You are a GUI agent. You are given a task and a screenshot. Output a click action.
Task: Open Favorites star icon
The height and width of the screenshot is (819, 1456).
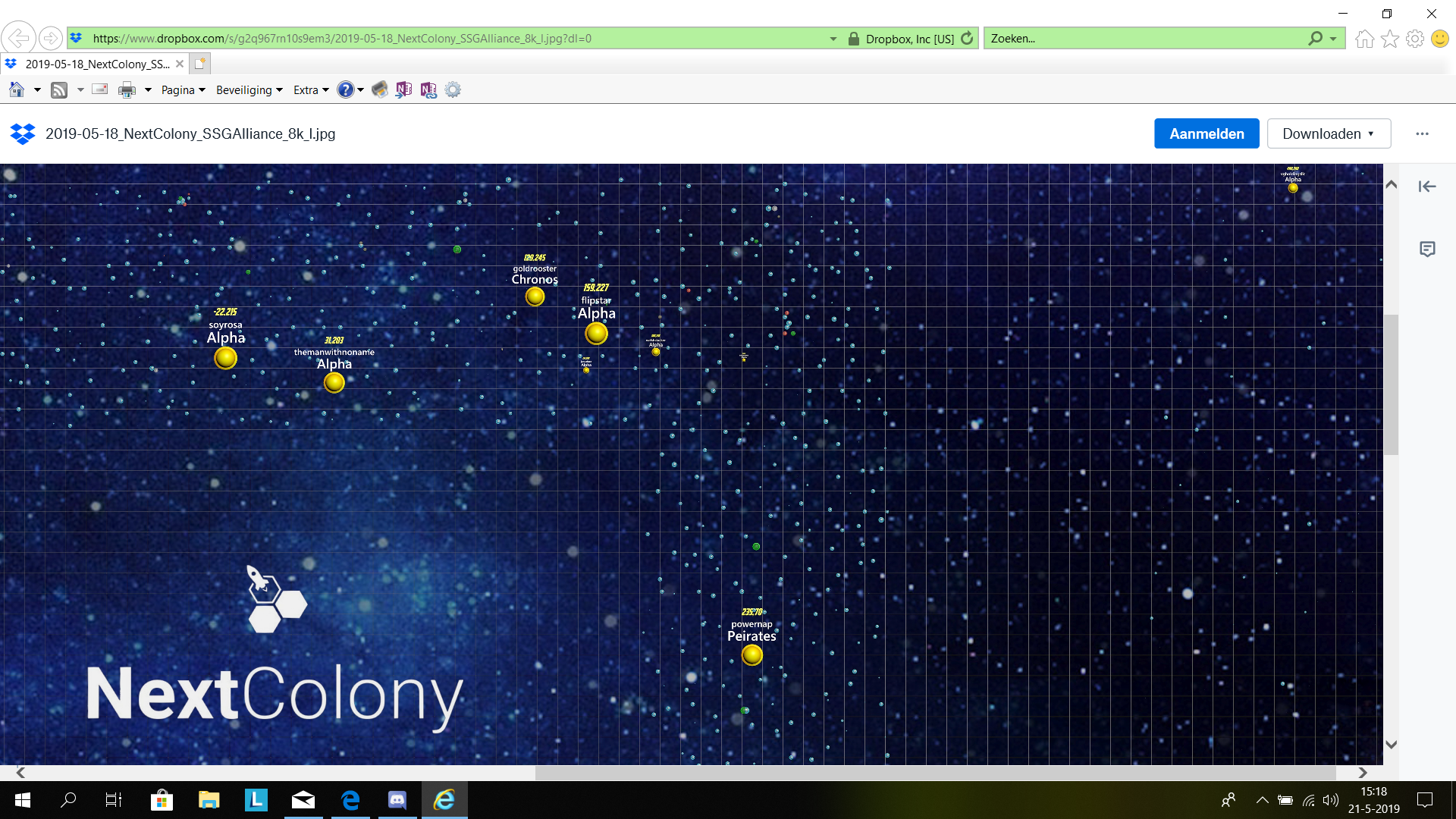1389,39
